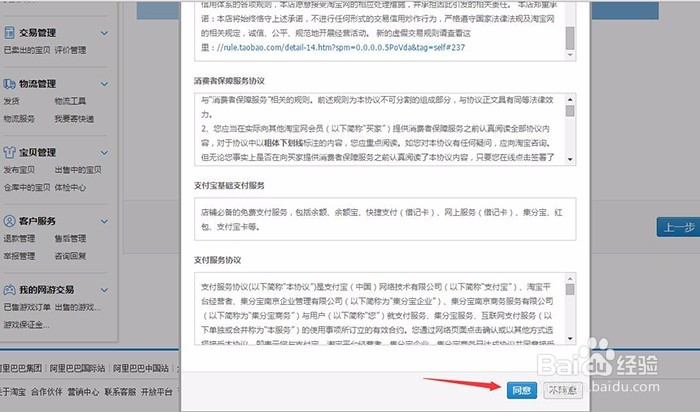
Task: Click the 交易管理 menu heading
Action: tap(38, 33)
